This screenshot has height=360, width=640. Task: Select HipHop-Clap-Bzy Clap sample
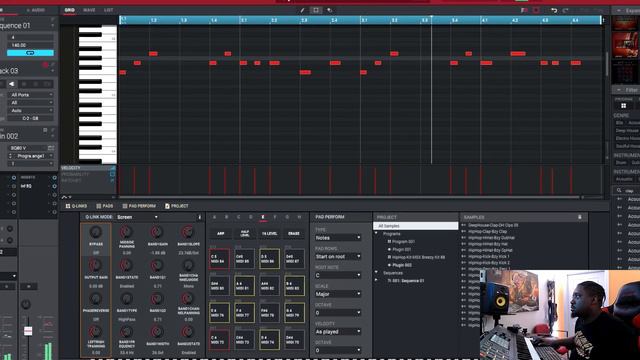(487, 231)
